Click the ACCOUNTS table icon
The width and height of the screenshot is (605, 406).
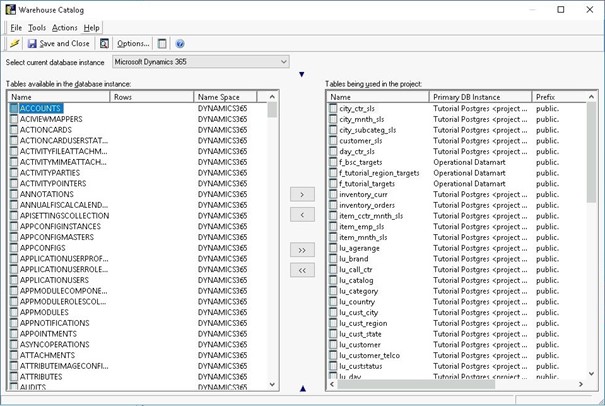pos(13,108)
